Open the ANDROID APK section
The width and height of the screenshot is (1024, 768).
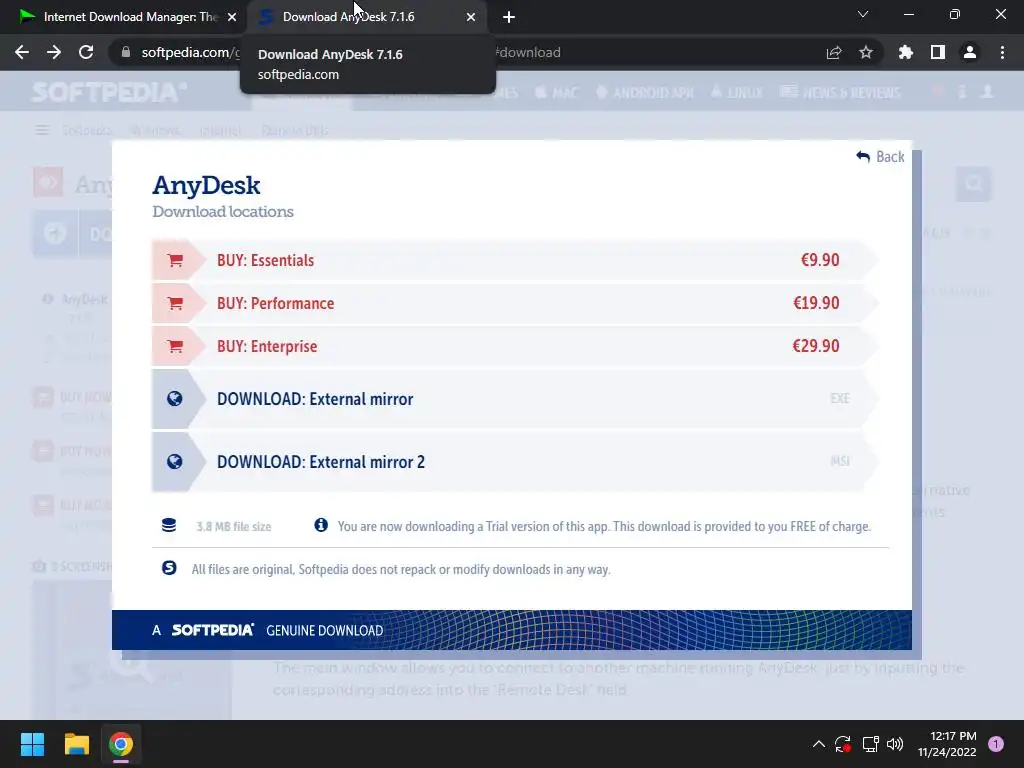click(x=645, y=93)
